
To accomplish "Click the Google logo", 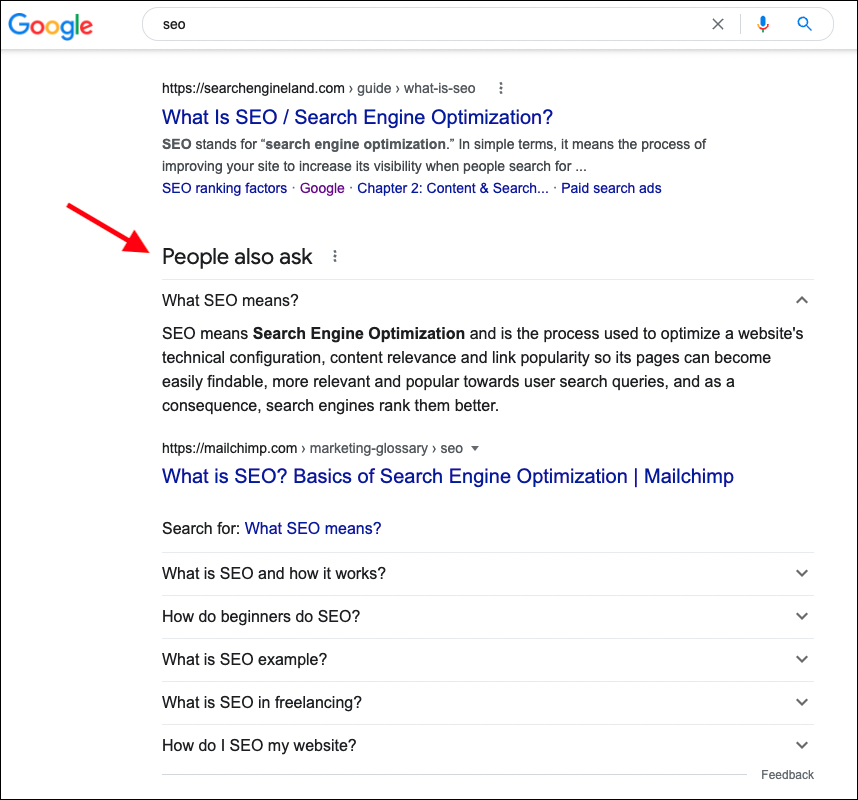I will 50,25.
